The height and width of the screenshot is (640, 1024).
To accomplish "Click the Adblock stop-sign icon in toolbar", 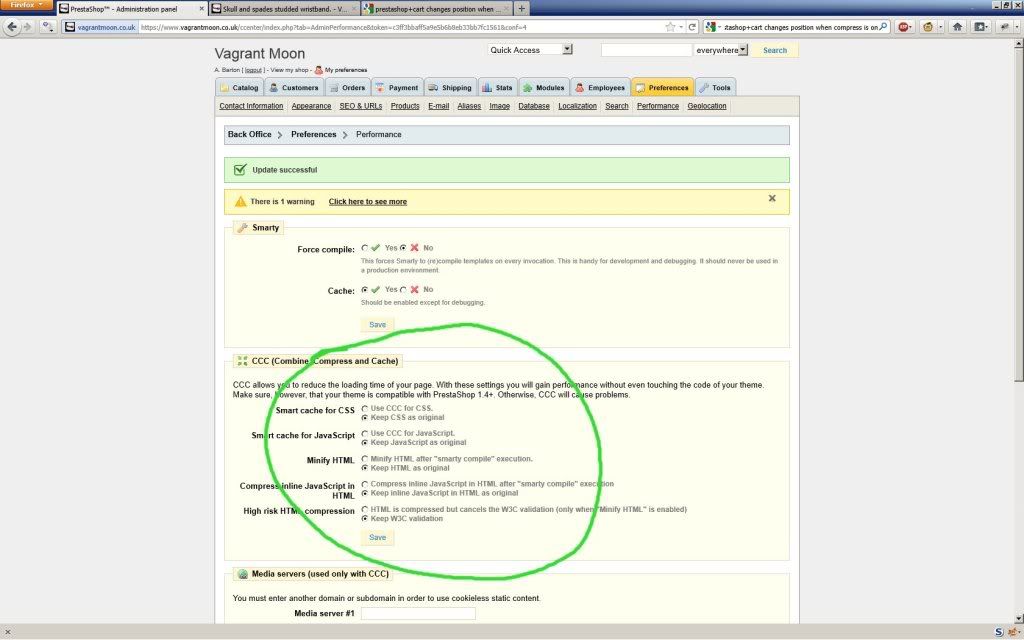I will pyautogui.click(x=903, y=27).
